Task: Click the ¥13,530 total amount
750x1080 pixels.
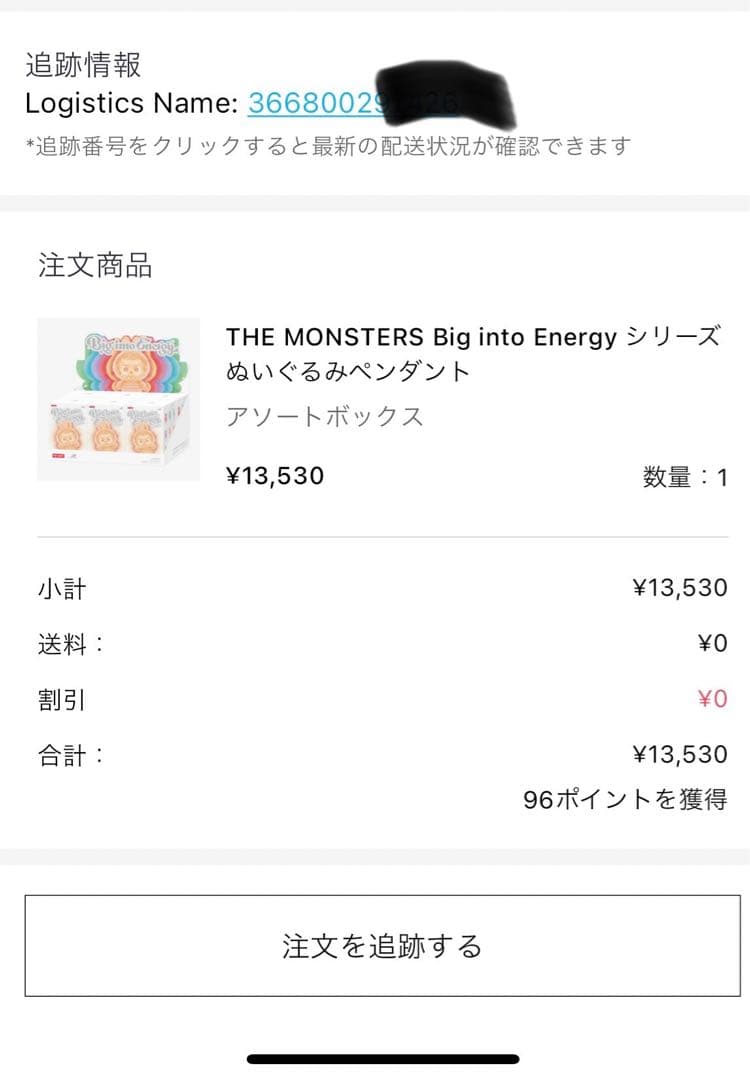Action: pyautogui.click(x=681, y=754)
